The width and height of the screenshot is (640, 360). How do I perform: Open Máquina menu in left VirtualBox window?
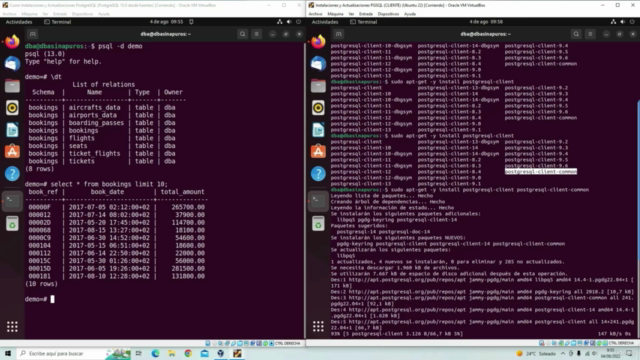(x=29, y=14)
